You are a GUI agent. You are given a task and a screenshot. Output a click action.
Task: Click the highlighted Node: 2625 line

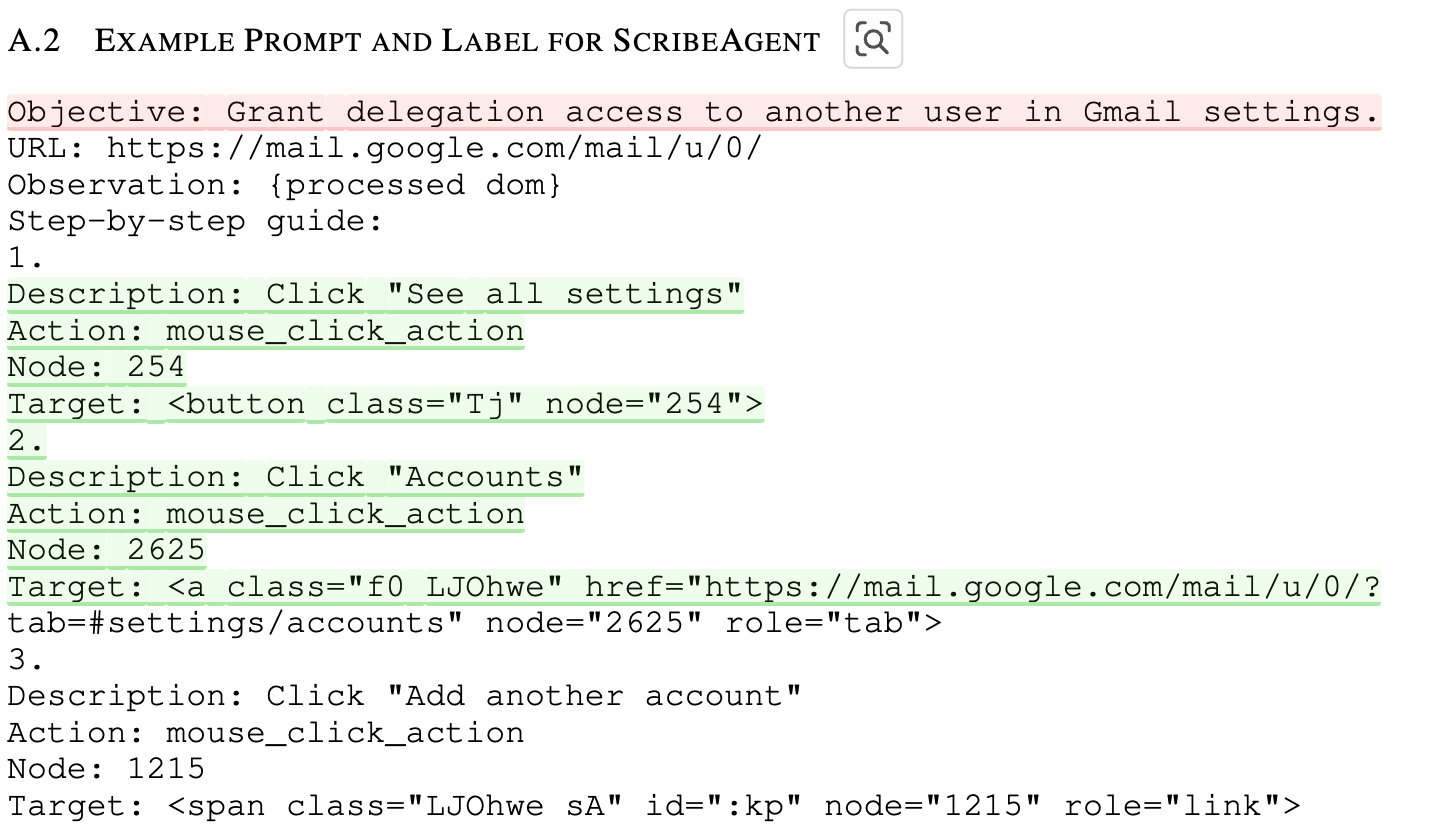(x=107, y=550)
